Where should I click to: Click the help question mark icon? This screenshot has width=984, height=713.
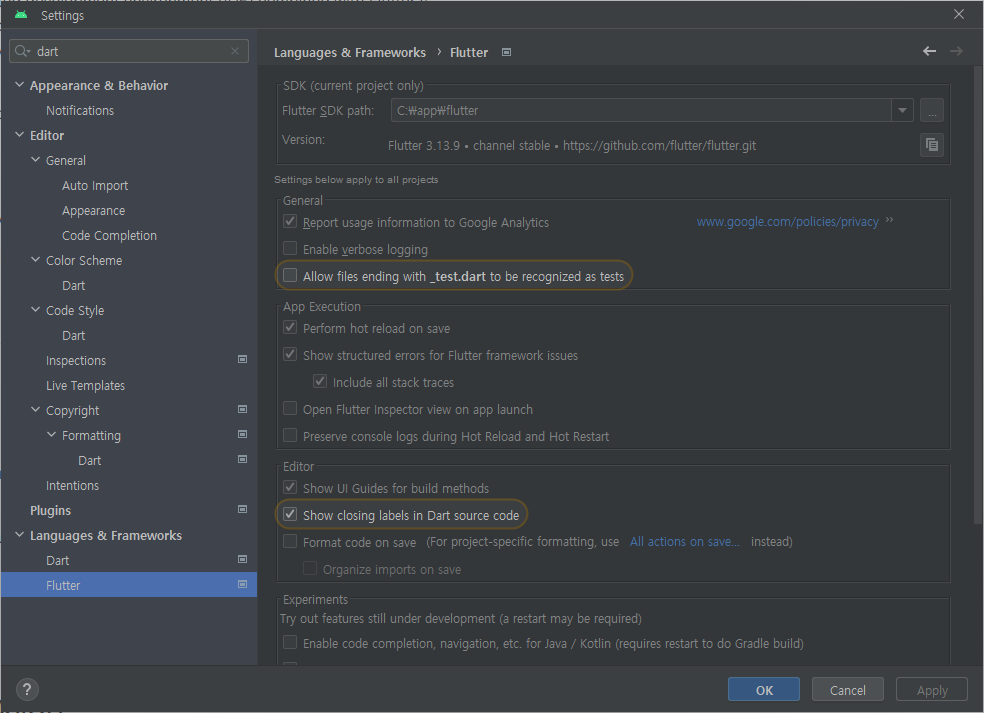click(x=28, y=689)
